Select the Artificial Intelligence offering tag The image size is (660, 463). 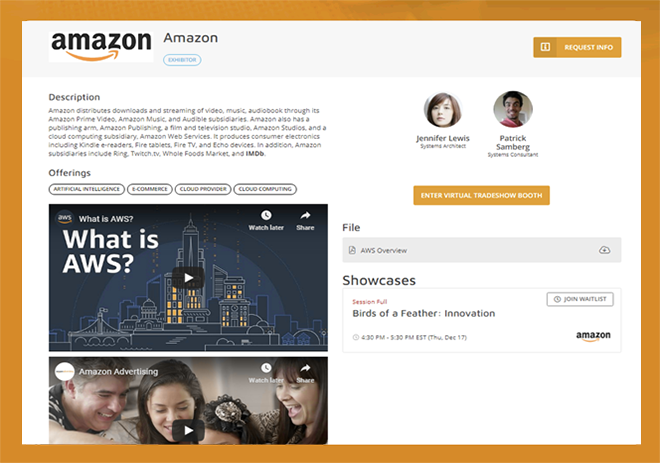87,189
